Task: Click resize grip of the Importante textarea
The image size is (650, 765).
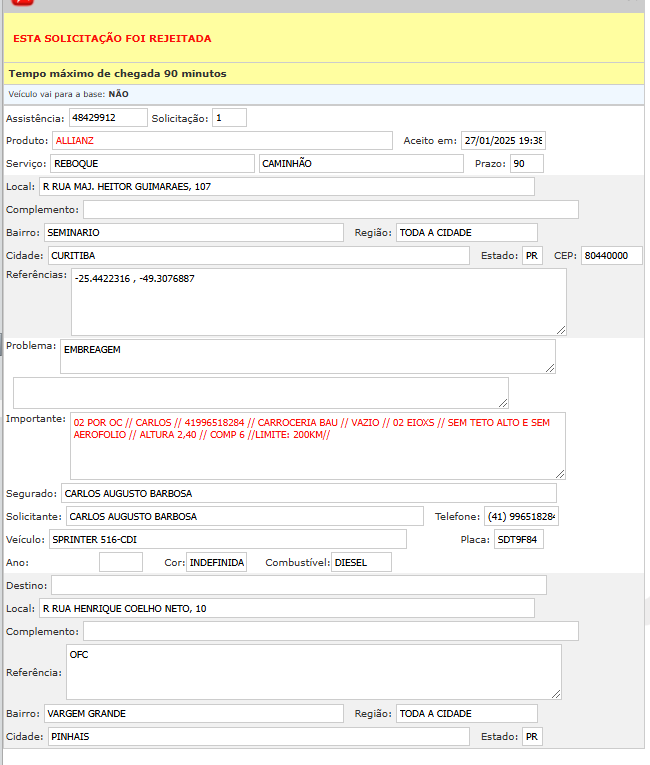Action: [x=559, y=473]
